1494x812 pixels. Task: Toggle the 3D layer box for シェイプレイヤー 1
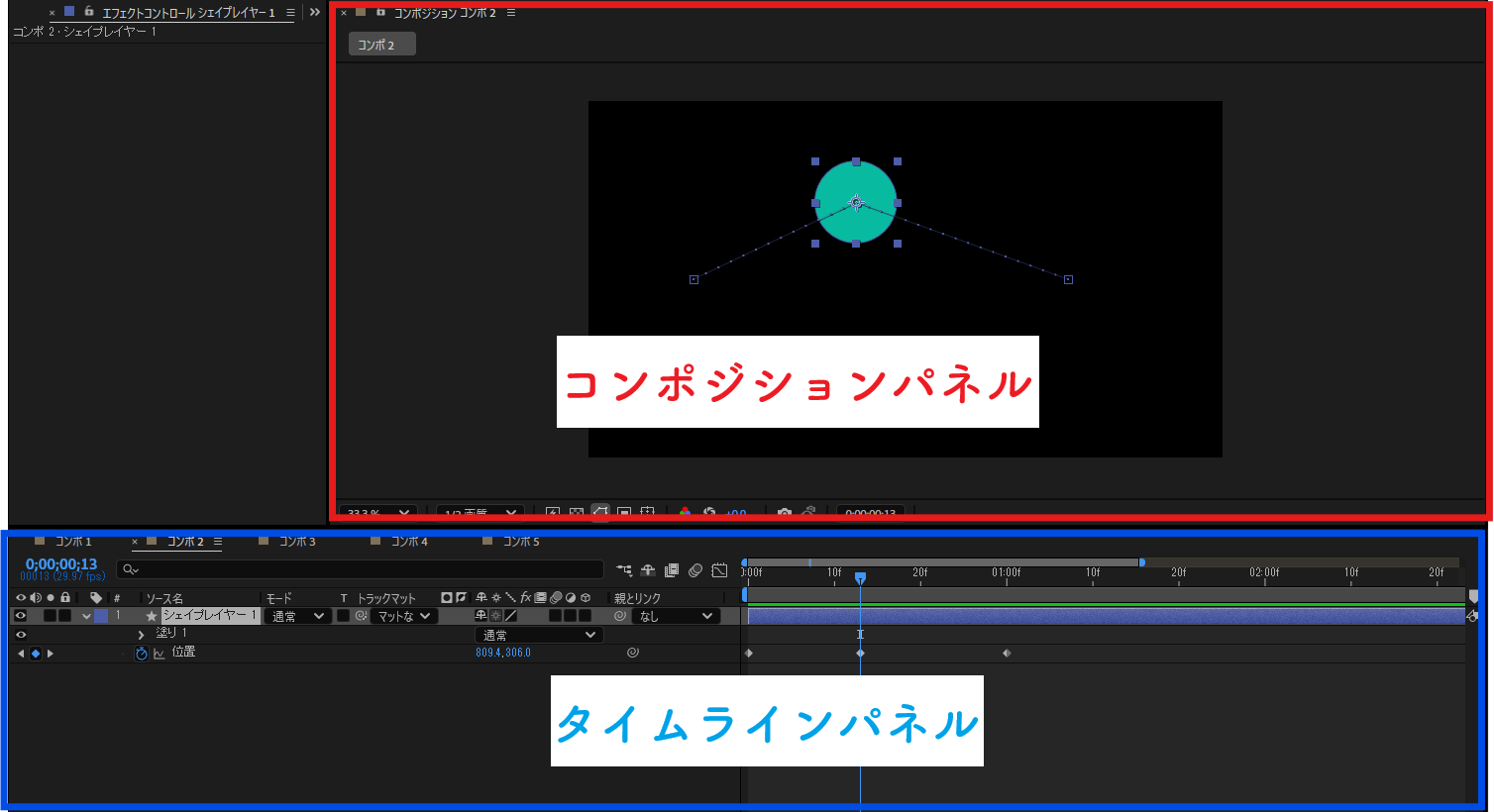tap(585, 616)
